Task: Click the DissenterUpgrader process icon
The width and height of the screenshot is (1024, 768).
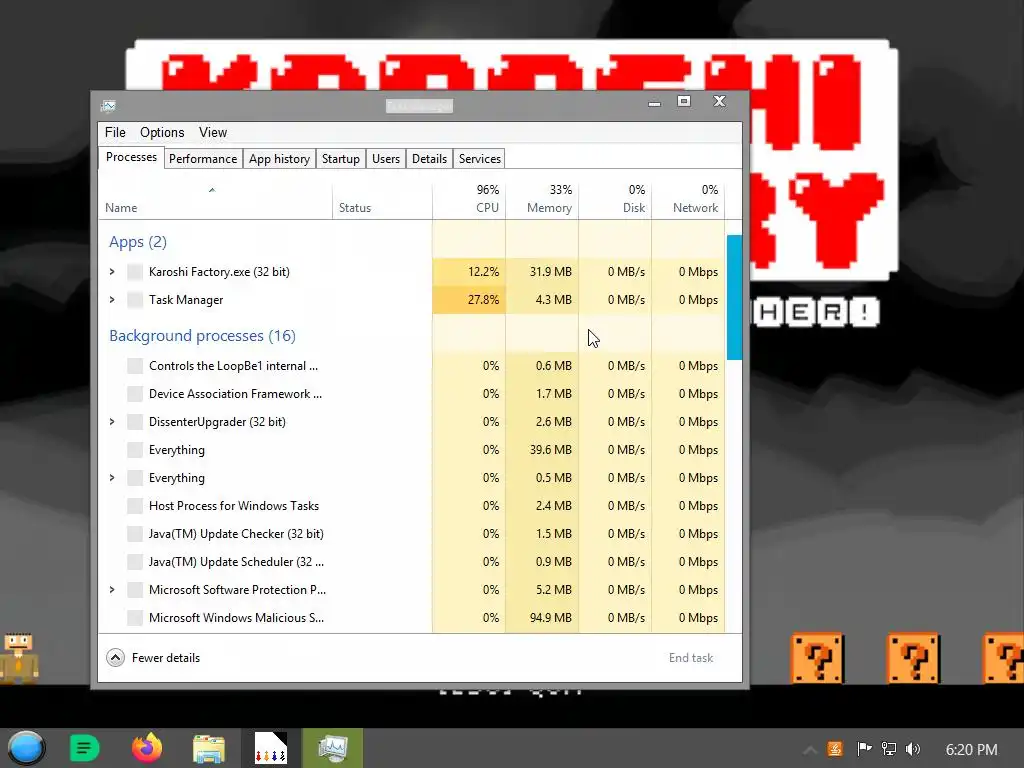Action: coord(135,422)
